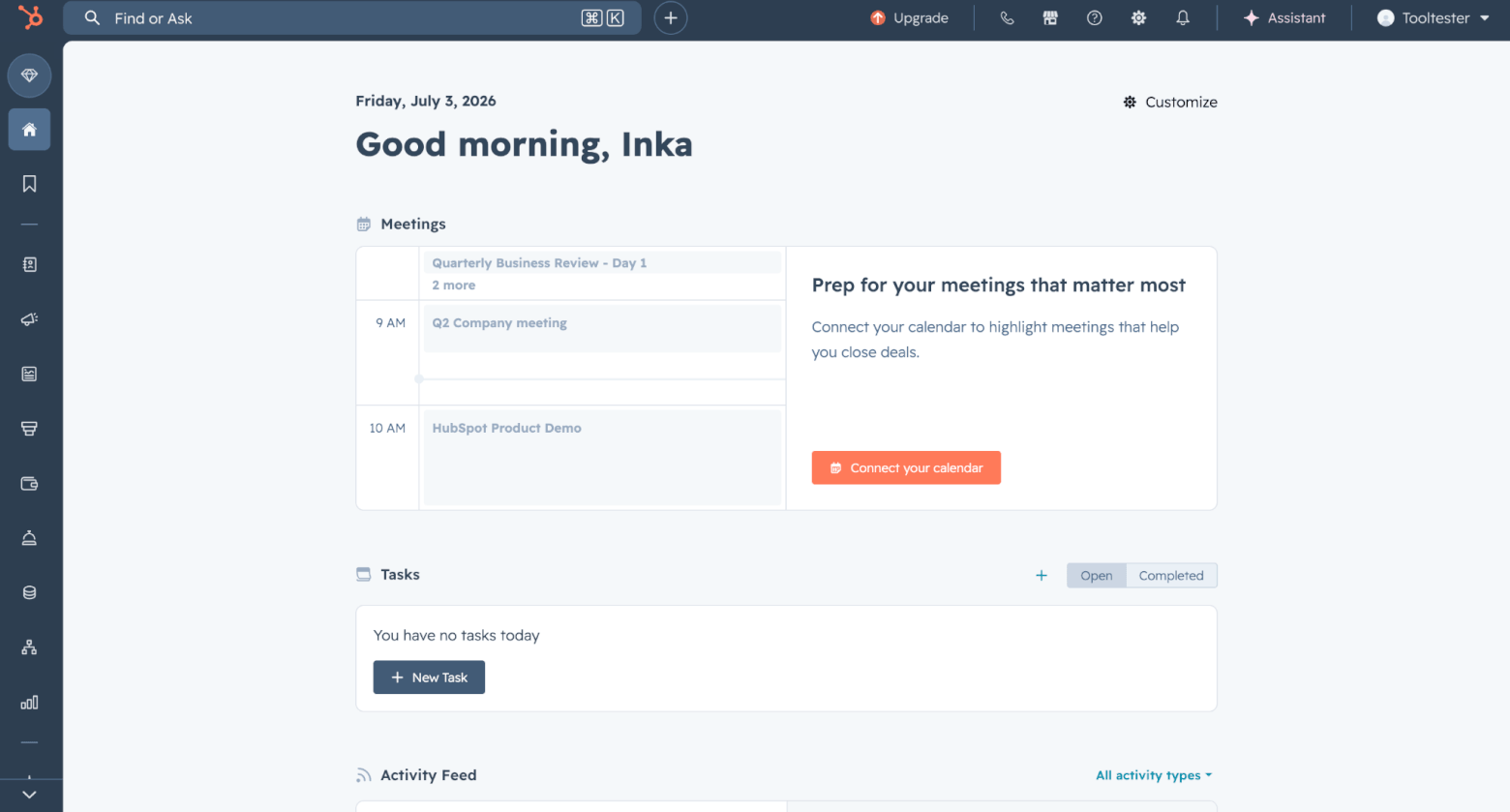Screen dimensions: 1510x812
Task: Open the Notifications bell icon
Action: point(1183,18)
